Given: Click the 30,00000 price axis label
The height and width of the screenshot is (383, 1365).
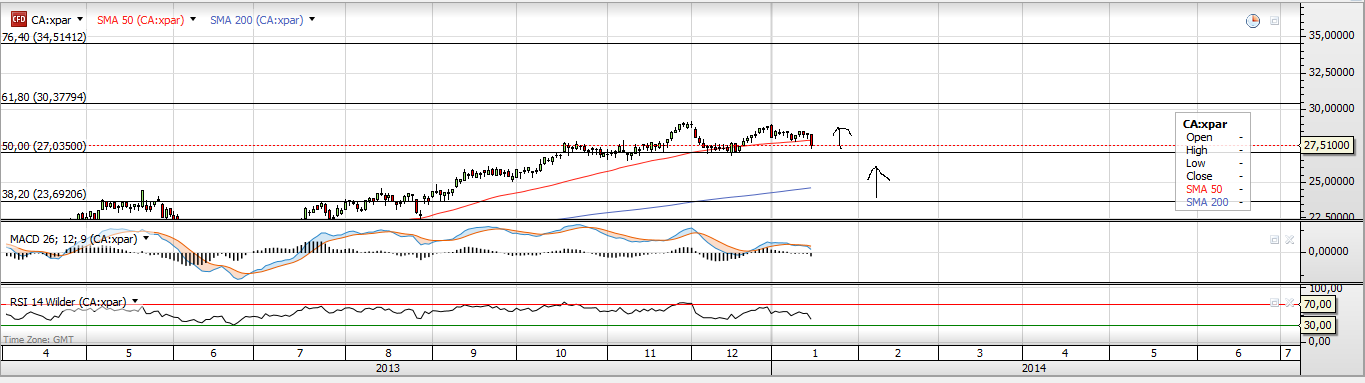Looking at the screenshot, I should [x=1331, y=108].
